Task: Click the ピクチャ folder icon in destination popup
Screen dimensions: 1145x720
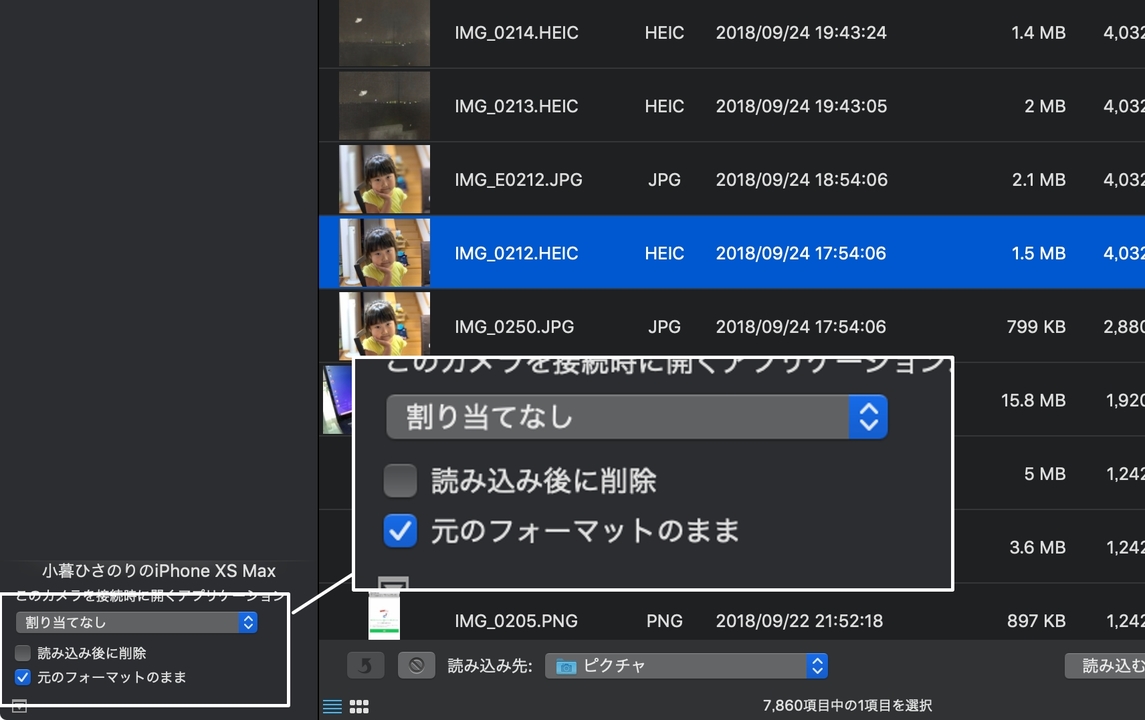Action: pyautogui.click(x=566, y=666)
